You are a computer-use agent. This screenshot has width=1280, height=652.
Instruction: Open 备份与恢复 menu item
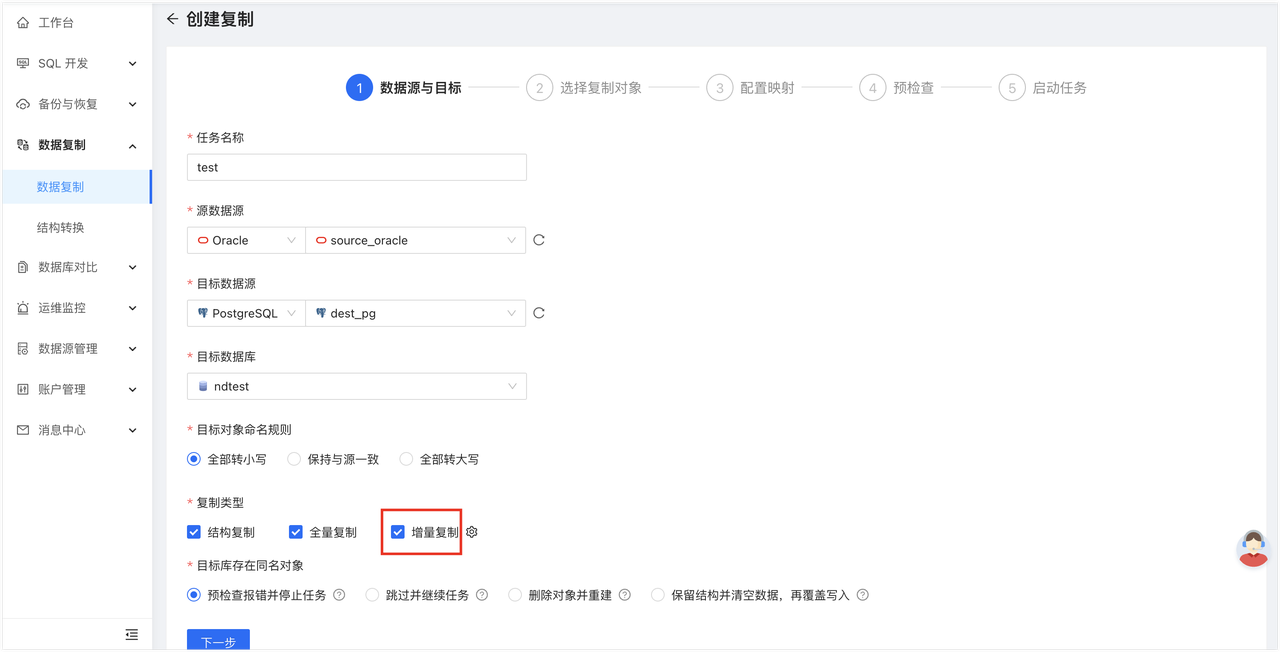(x=60, y=103)
